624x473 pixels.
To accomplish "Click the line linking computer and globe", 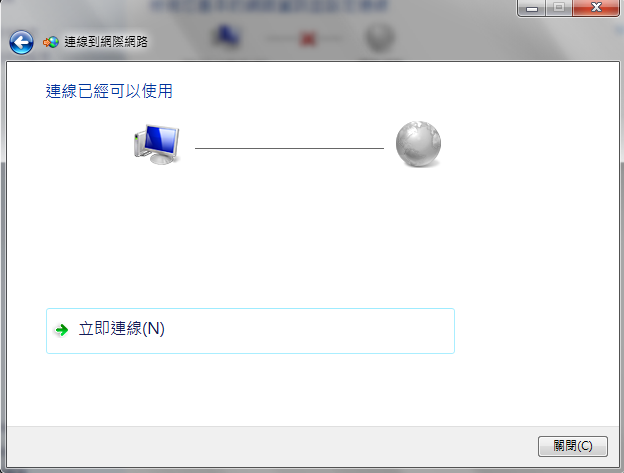I will click(x=289, y=148).
